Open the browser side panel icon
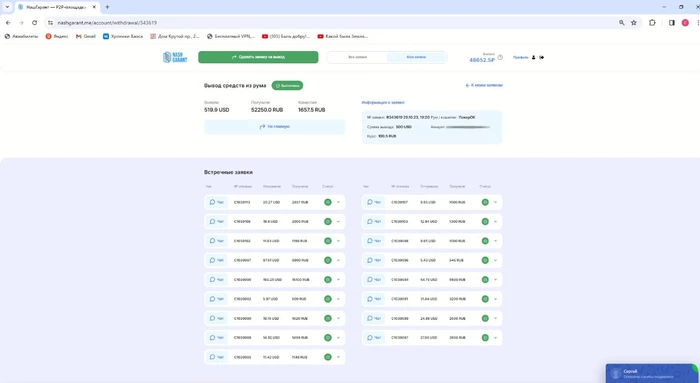 pos(671,22)
